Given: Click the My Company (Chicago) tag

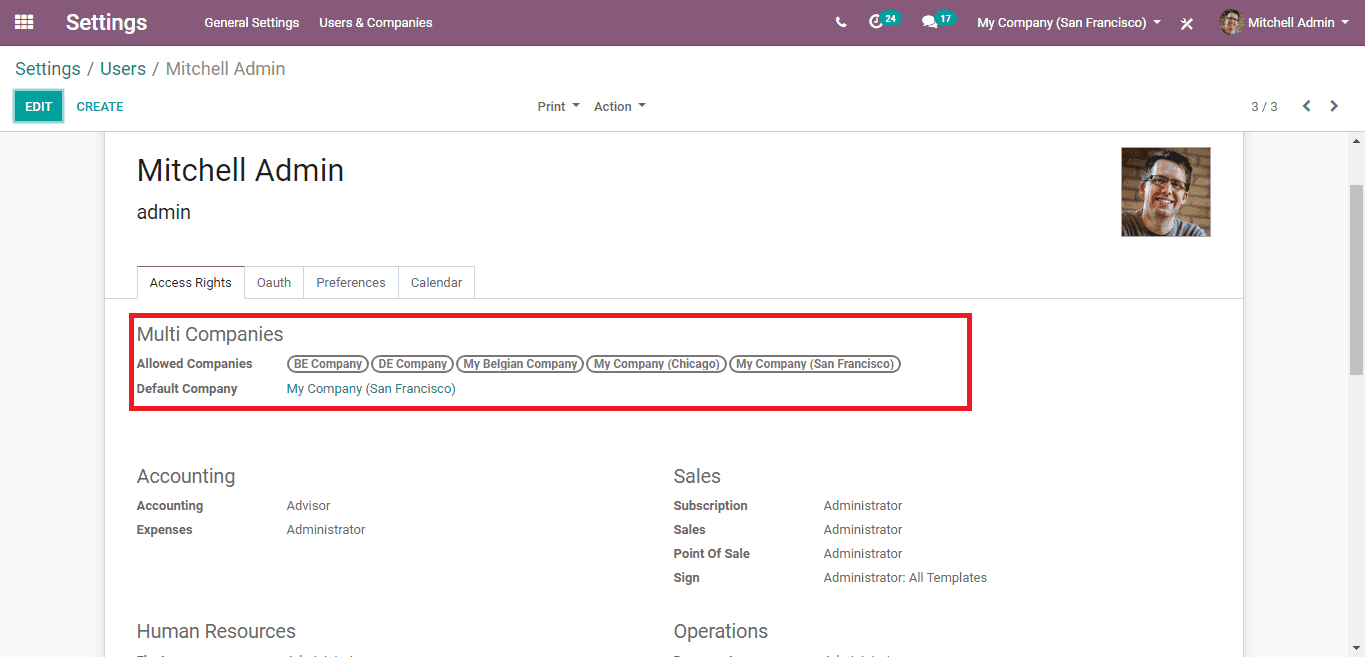Looking at the screenshot, I should click(657, 364).
